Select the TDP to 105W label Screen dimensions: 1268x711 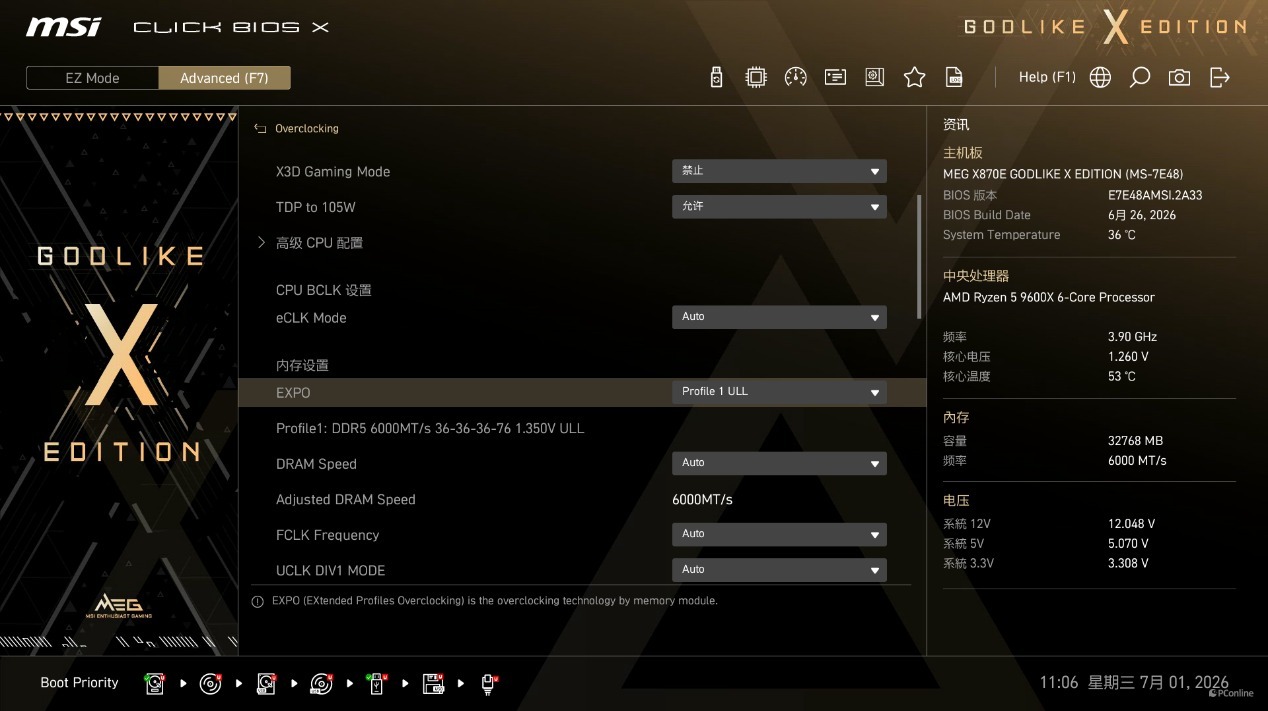coord(316,207)
